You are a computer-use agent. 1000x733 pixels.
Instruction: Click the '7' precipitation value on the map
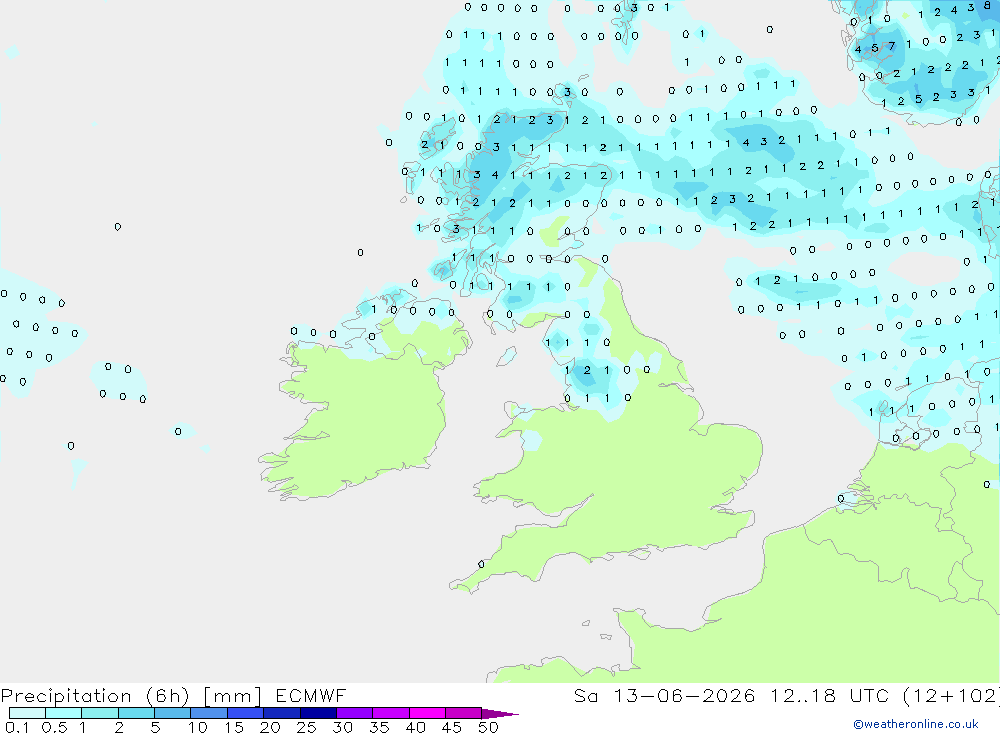(x=892, y=46)
